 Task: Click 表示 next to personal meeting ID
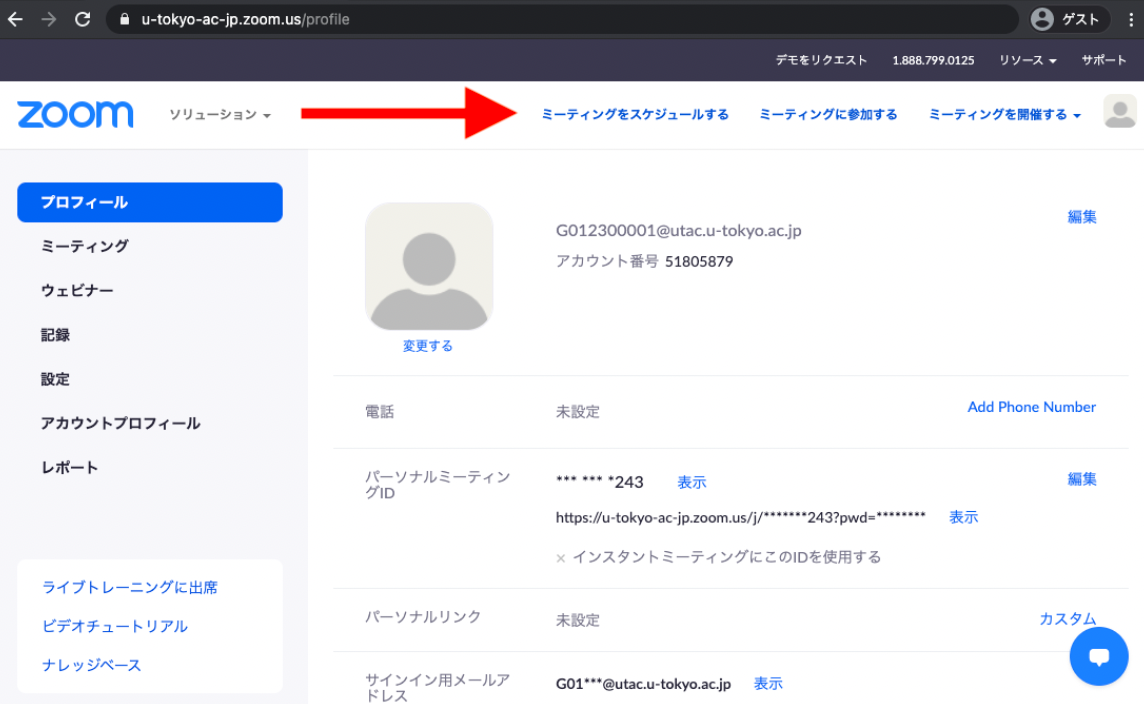(692, 482)
